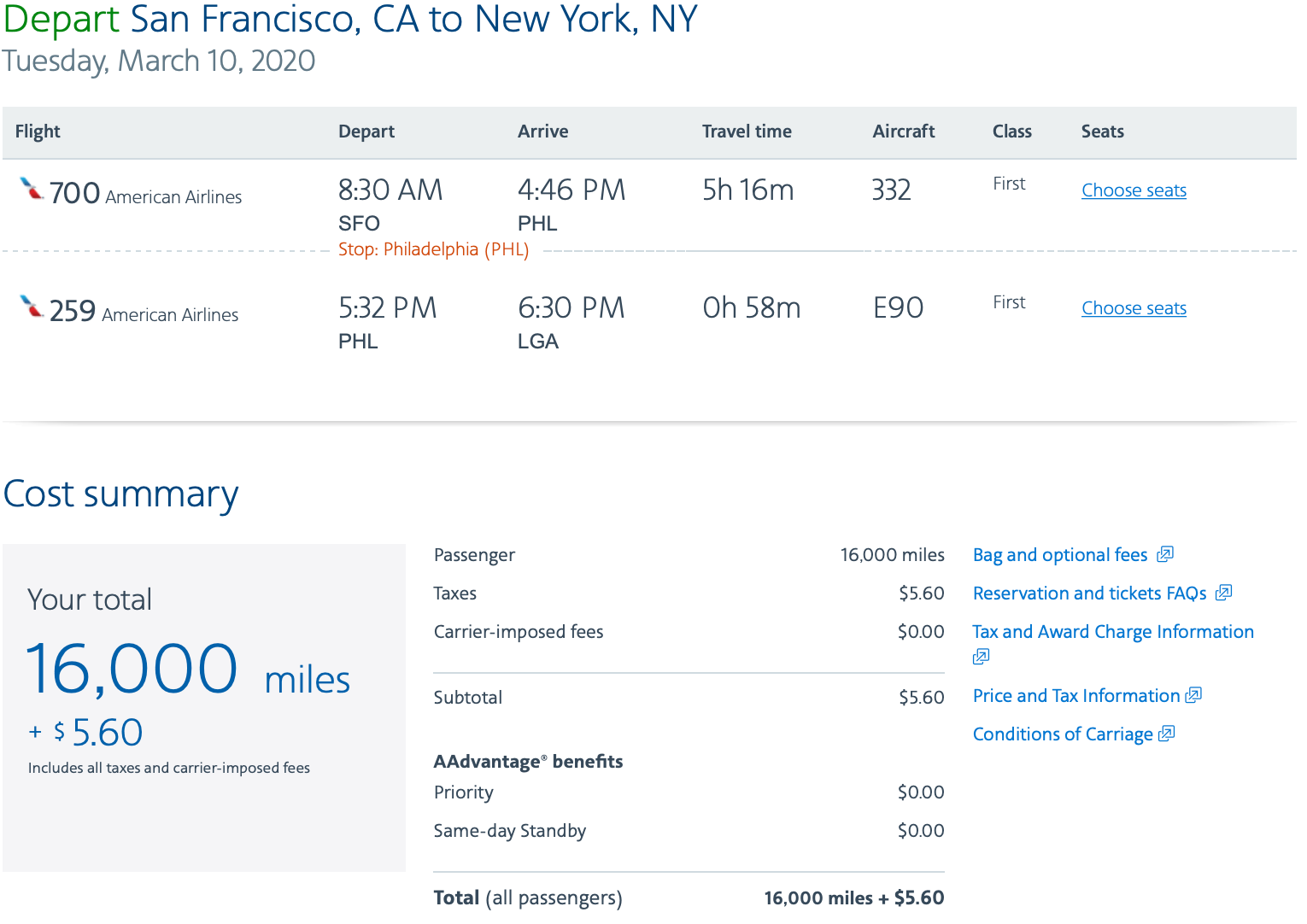Click external link icon under Tax and Award Charge Information
This screenshot has height=924, width=1307.
(x=981, y=656)
